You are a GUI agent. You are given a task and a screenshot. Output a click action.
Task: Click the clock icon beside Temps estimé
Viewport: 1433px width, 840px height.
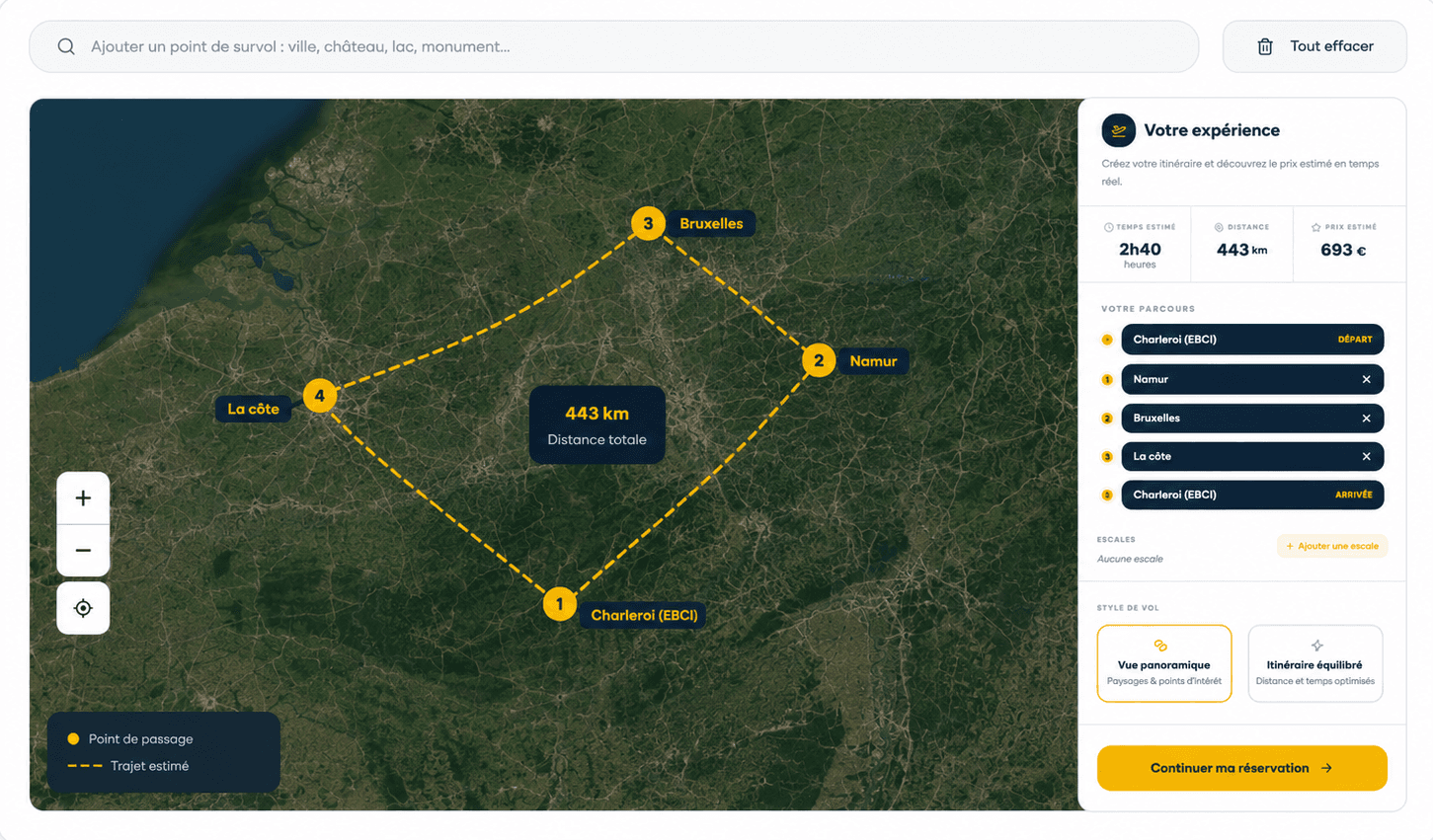click(1108, 227)
